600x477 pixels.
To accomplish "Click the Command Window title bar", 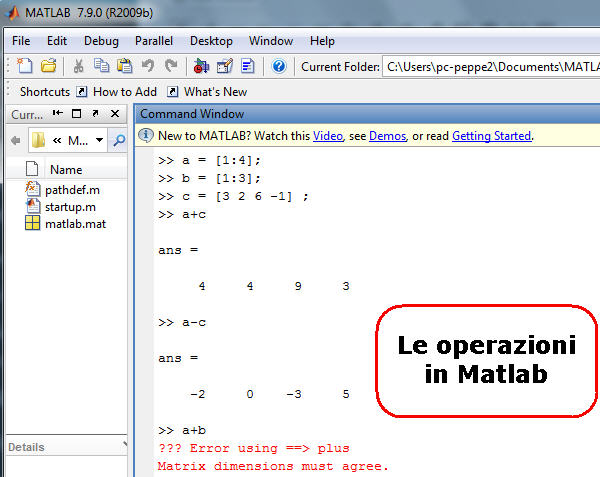I will tap(367, 114).
